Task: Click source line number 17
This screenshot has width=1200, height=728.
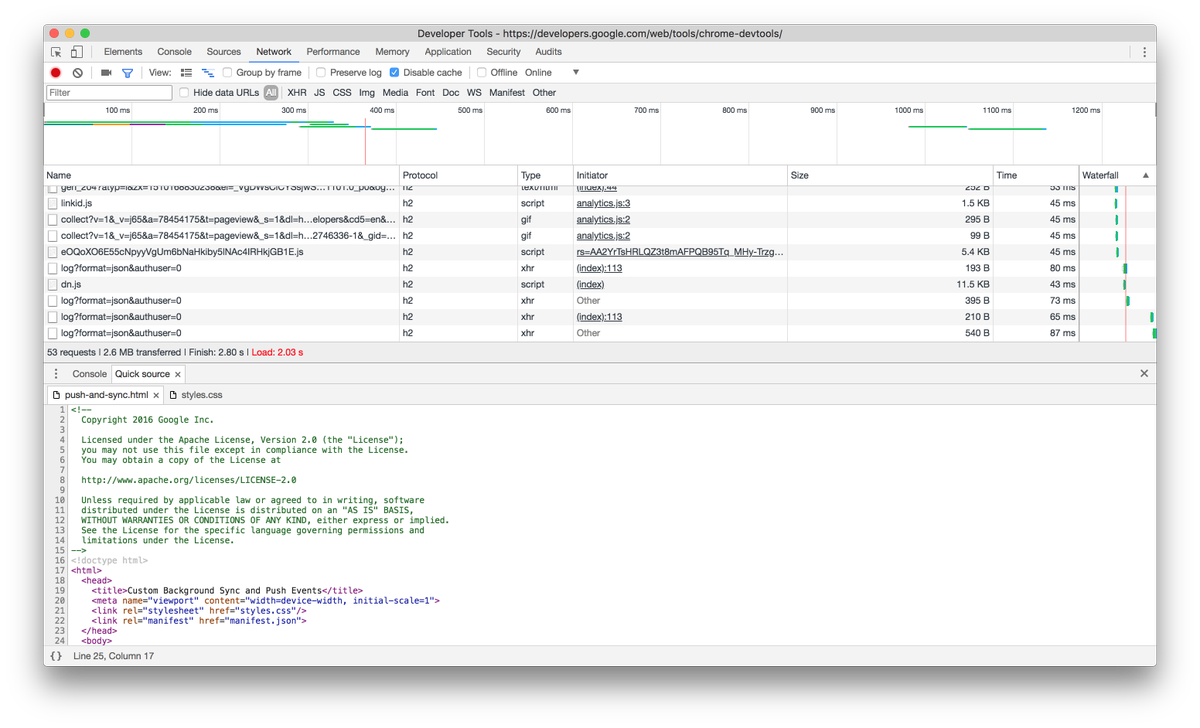Action: click(61, 570)
